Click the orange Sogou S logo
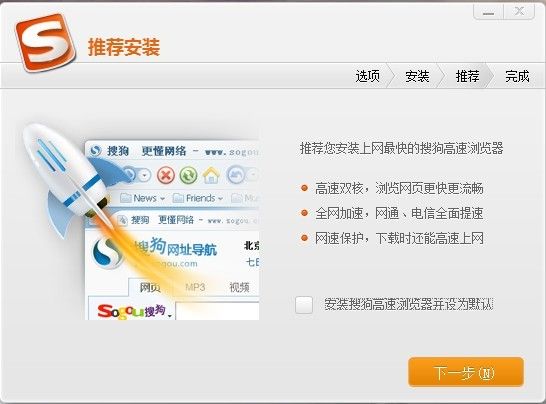Image resolution: width=546 pixels, height=404 pixels. pos(45,42)
